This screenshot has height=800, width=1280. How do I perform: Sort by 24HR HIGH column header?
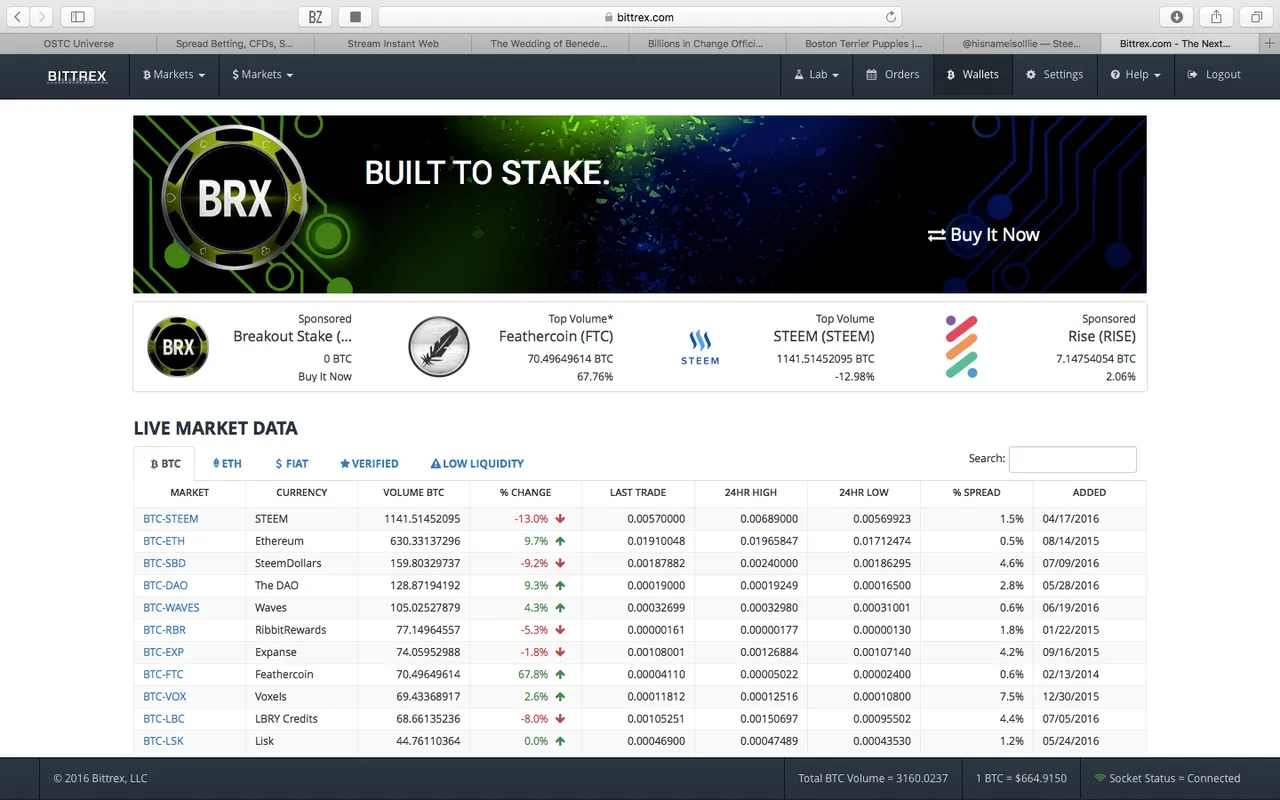point(751,493)
